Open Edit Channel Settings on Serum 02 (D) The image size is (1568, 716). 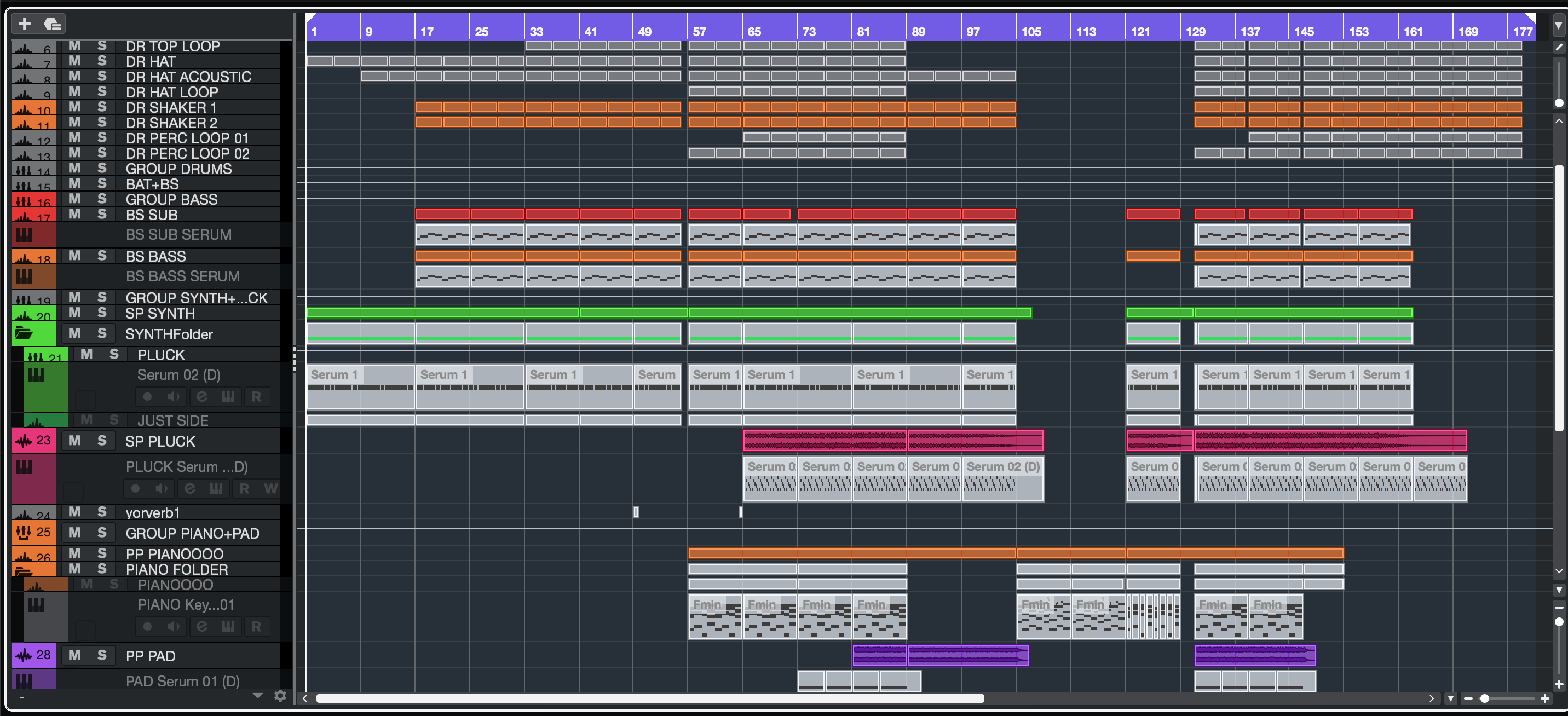pos(201,397)
